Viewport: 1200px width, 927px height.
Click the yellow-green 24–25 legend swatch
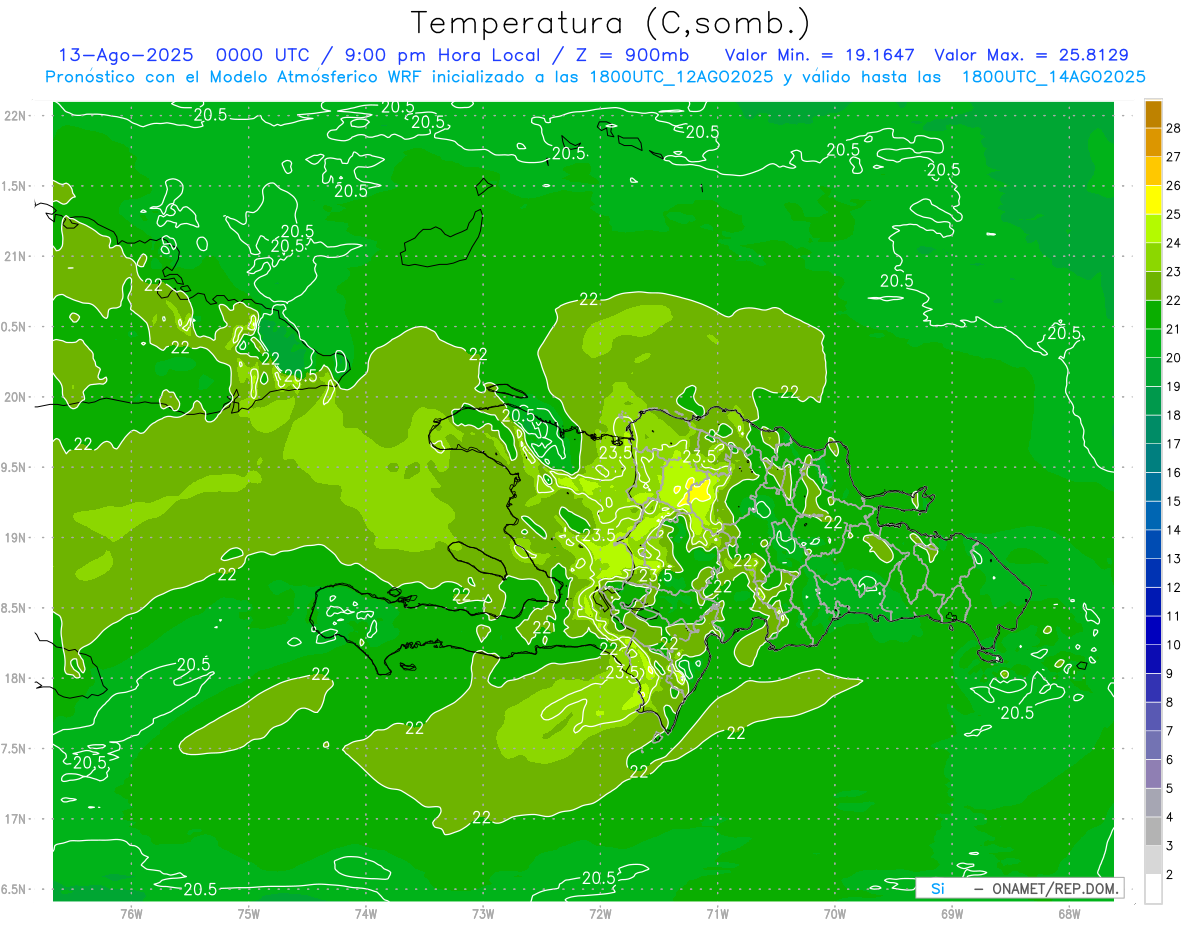[1153, 229]
